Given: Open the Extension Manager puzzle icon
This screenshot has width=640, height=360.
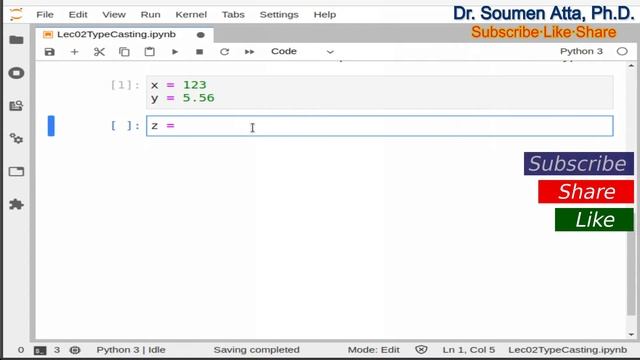Looking at the screenshot, I should pos(16,204).
